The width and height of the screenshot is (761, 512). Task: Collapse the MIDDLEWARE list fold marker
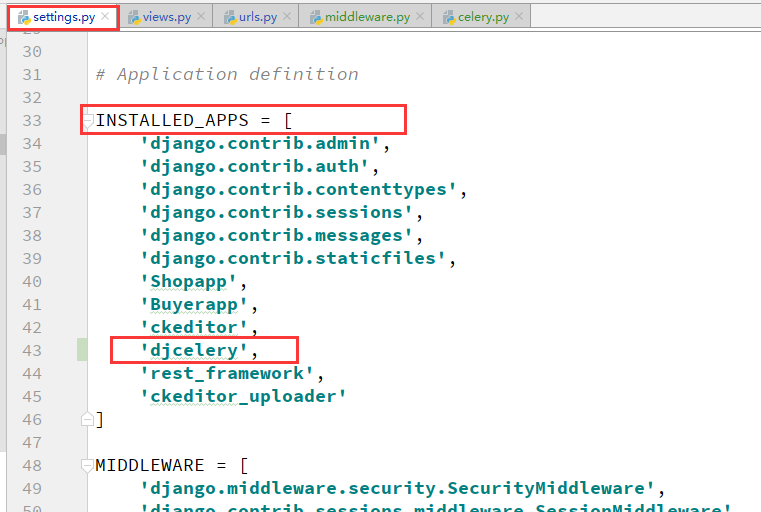(87, 466)
